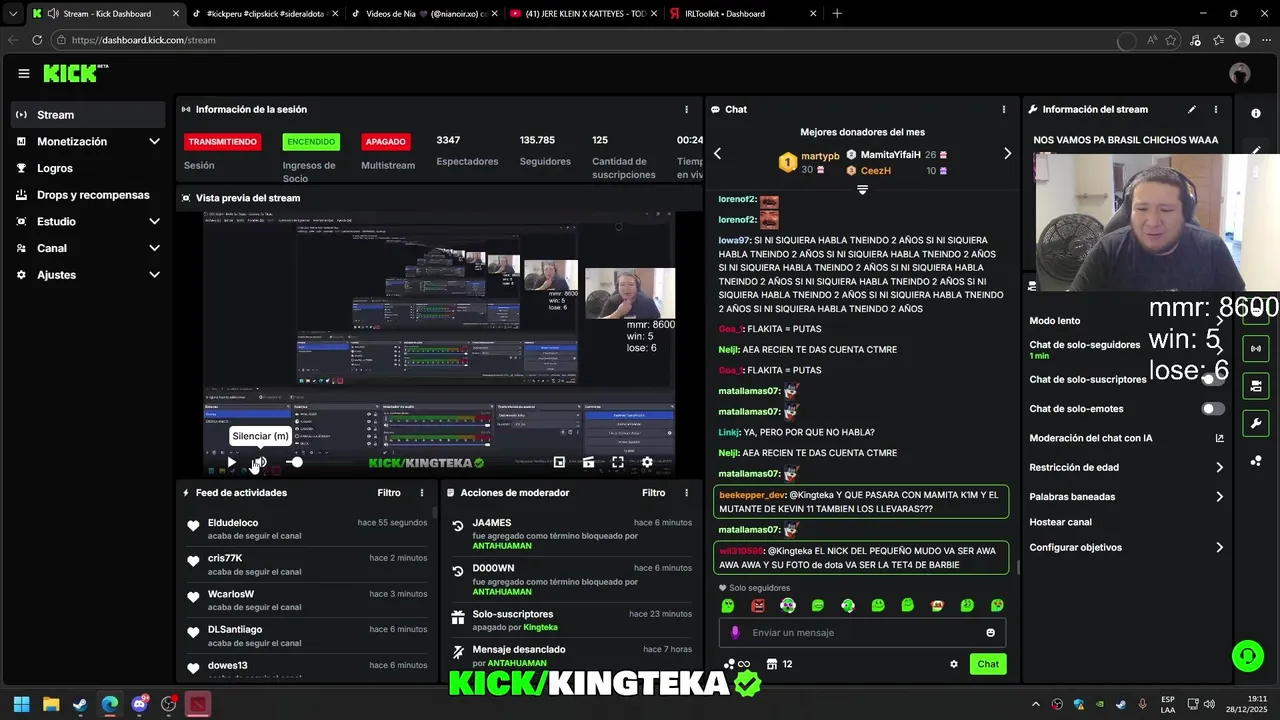
Task: Open Moderación del chat con IA link
Action: (x=1127, y=438)
